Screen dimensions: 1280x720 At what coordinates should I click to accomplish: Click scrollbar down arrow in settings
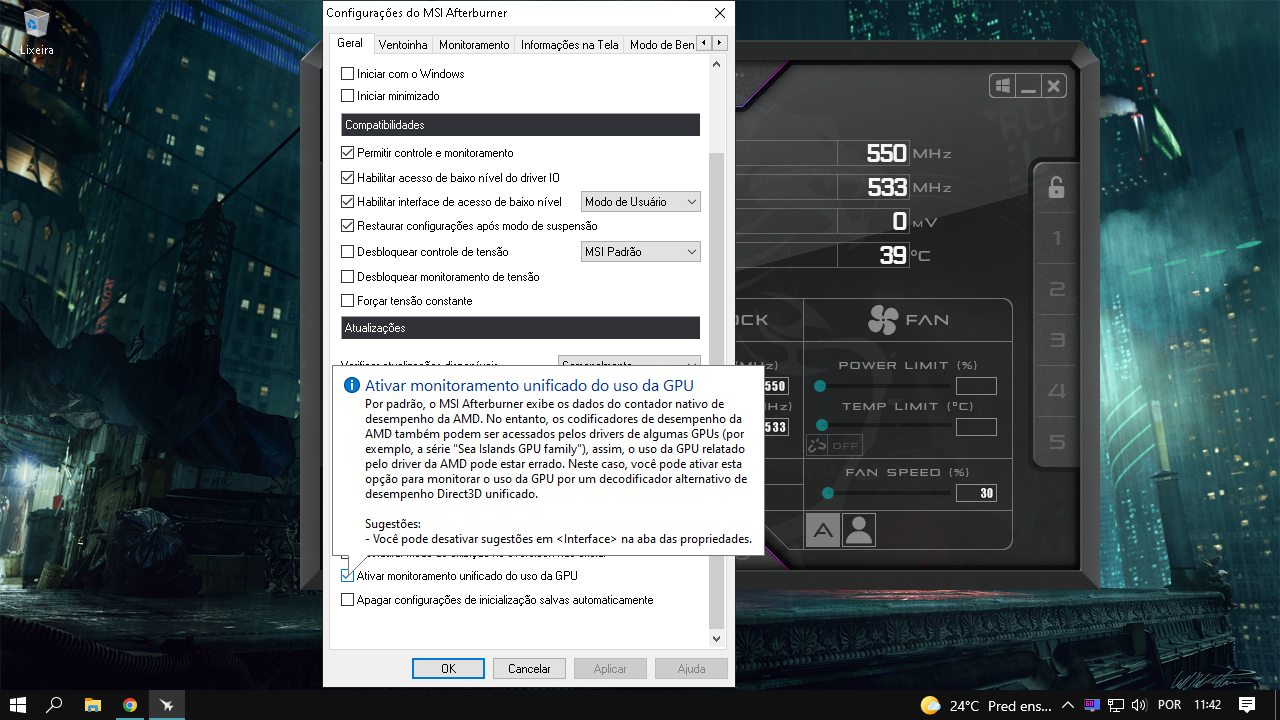click(x=716, y=638)
